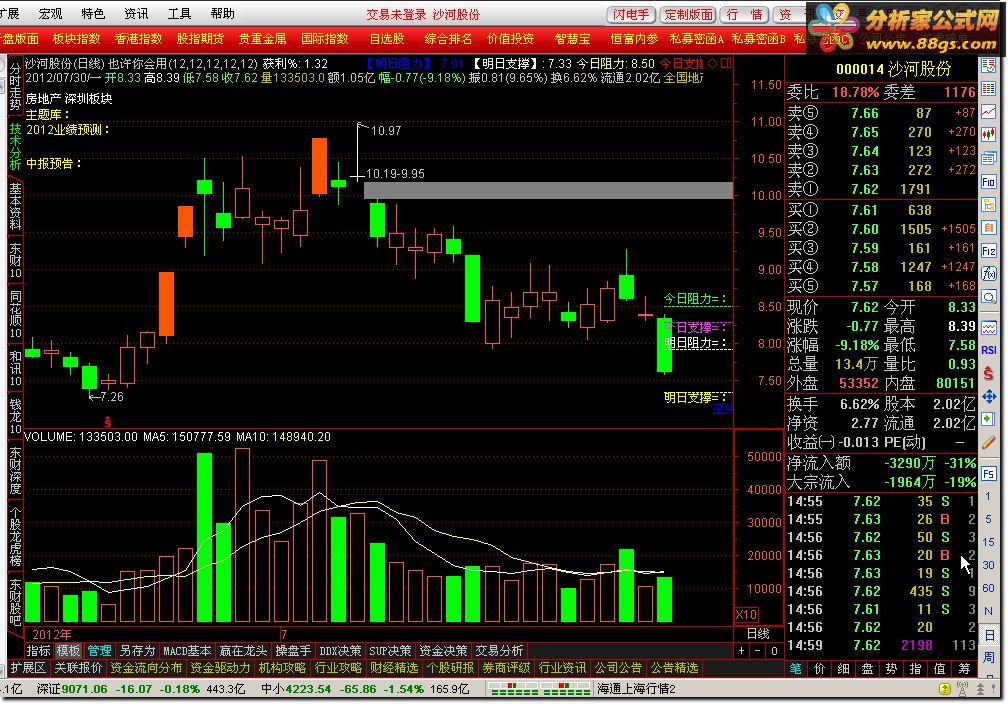Image resolution: width=1008 pixels, height=704 pixels.
Task: Click the Fiz icon in right sidebar
Action: point(989,251)
